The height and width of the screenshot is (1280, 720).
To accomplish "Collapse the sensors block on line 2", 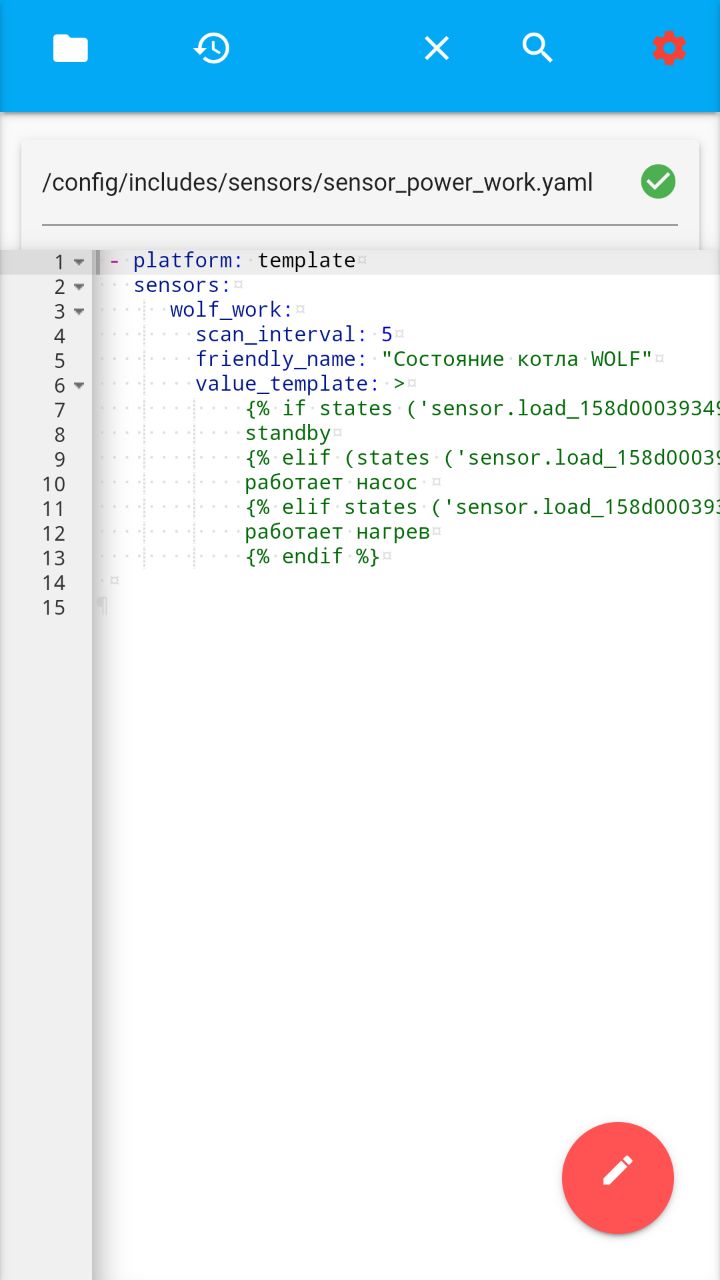I will pyautogui.click(x=79, y=287).
